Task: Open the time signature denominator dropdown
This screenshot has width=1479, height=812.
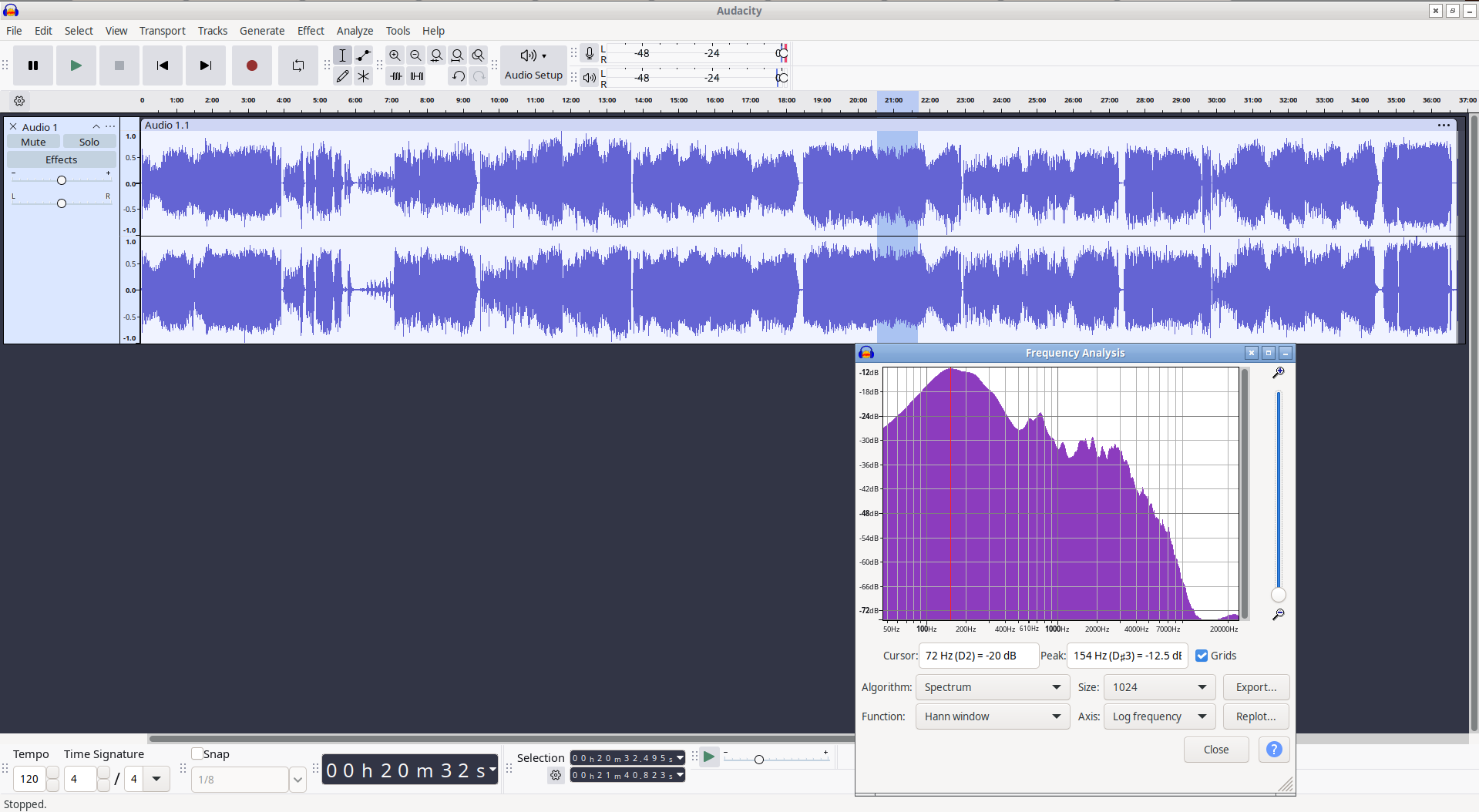Action: point(156,779)
